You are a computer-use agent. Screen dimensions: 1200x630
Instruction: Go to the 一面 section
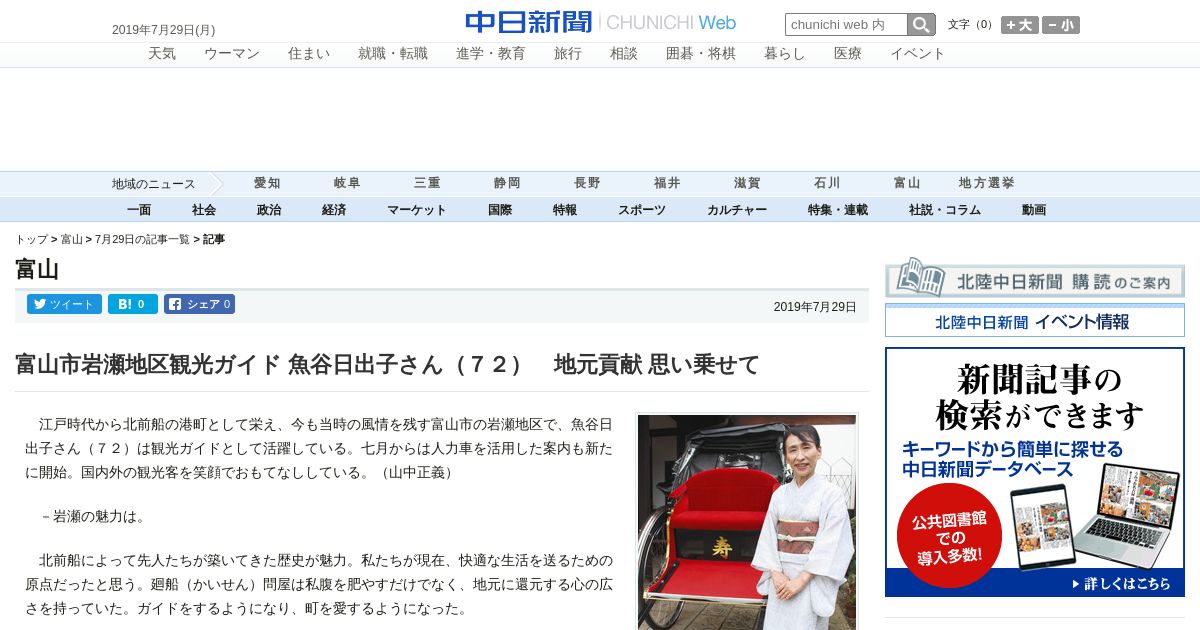pos(139,210)
